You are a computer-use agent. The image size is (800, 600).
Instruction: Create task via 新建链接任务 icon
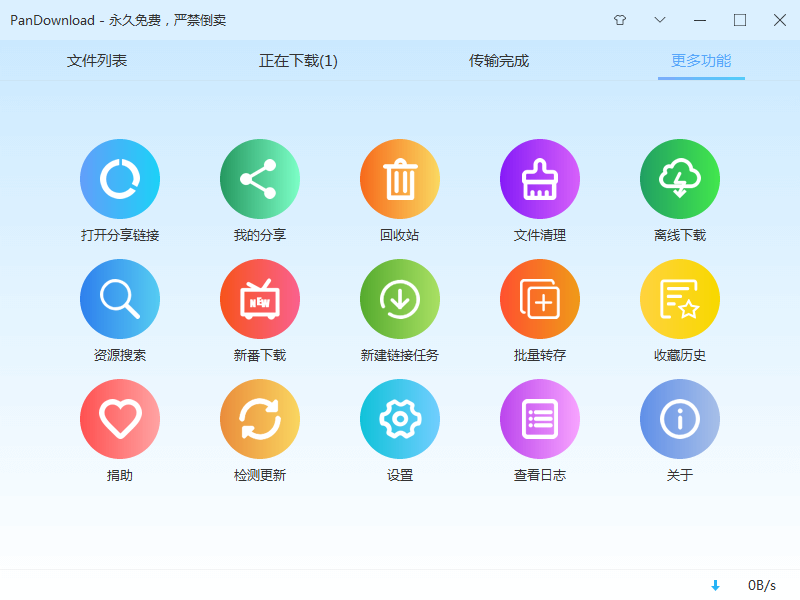point(400,299)
